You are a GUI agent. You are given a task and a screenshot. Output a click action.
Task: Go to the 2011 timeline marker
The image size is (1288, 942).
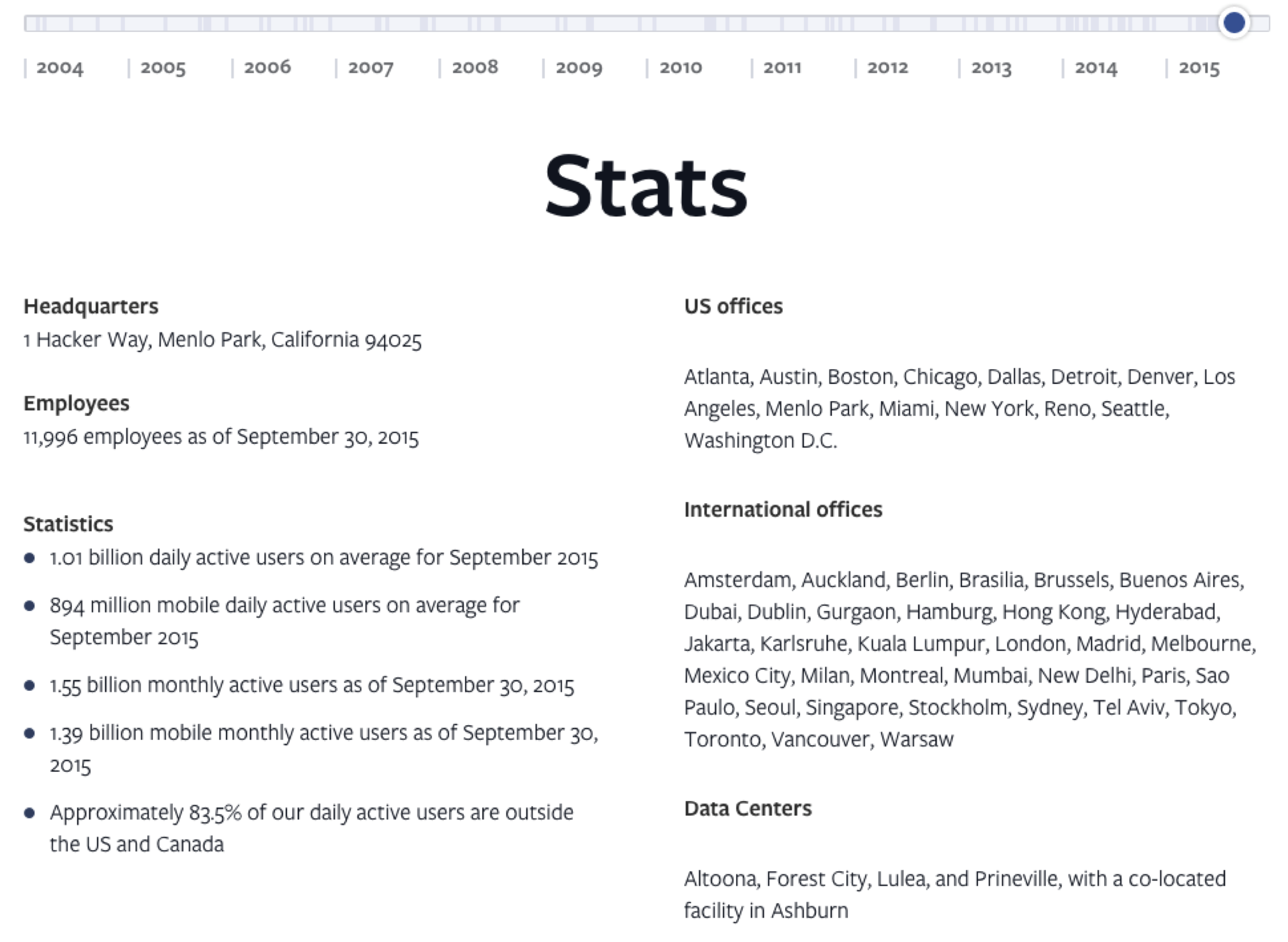(x=782, y=68)
